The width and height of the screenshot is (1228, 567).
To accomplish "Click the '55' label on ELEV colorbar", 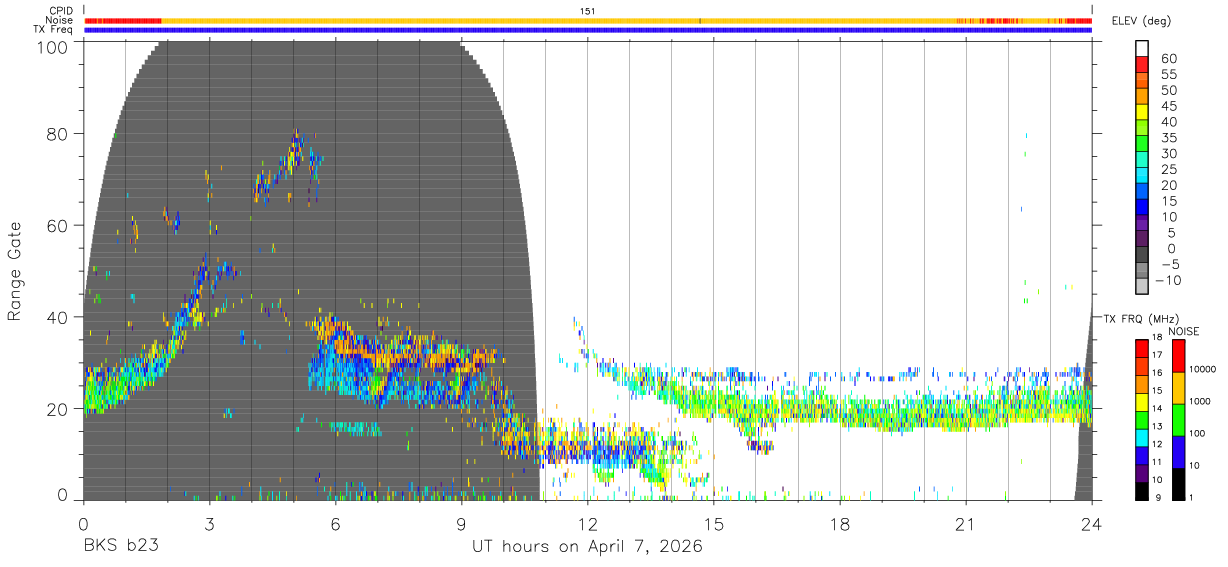I will click(1168, 75).
